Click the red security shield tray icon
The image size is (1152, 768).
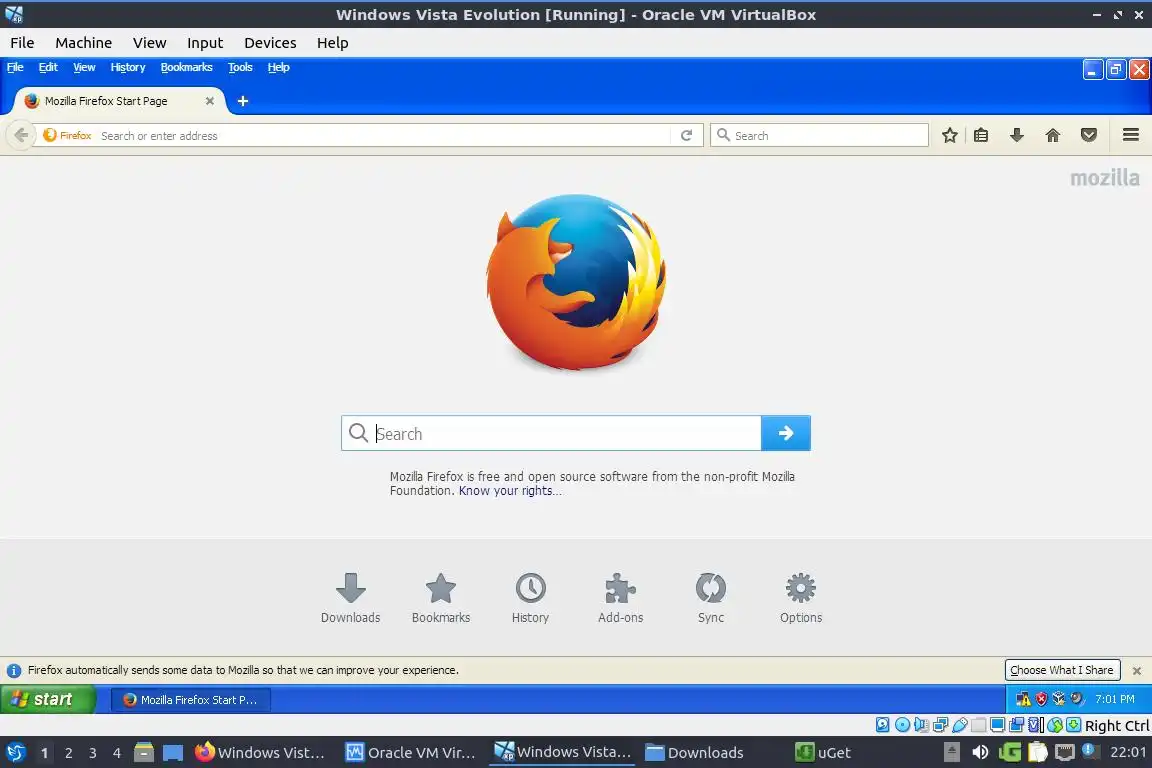pyautogui.click(x=1042, y=699)
